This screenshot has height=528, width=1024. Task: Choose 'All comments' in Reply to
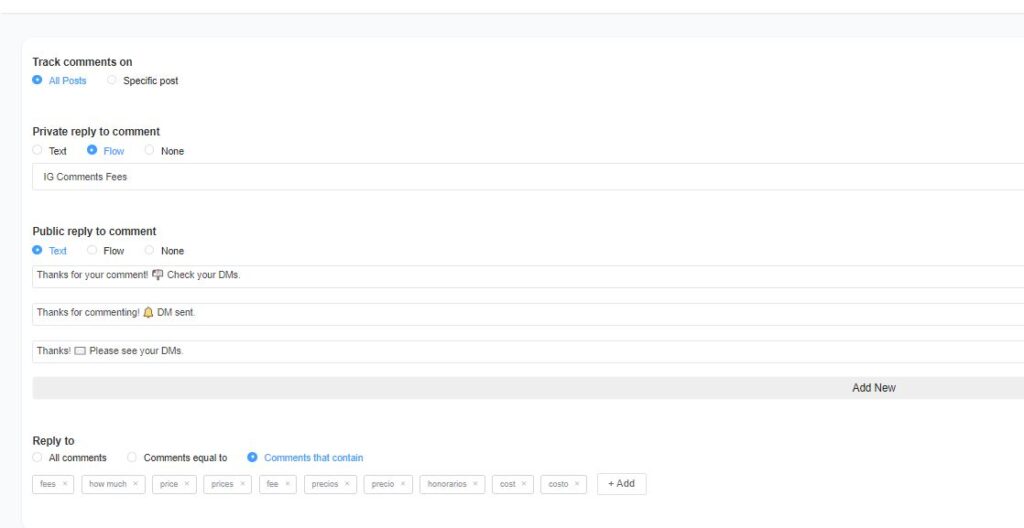pos(38,457)
